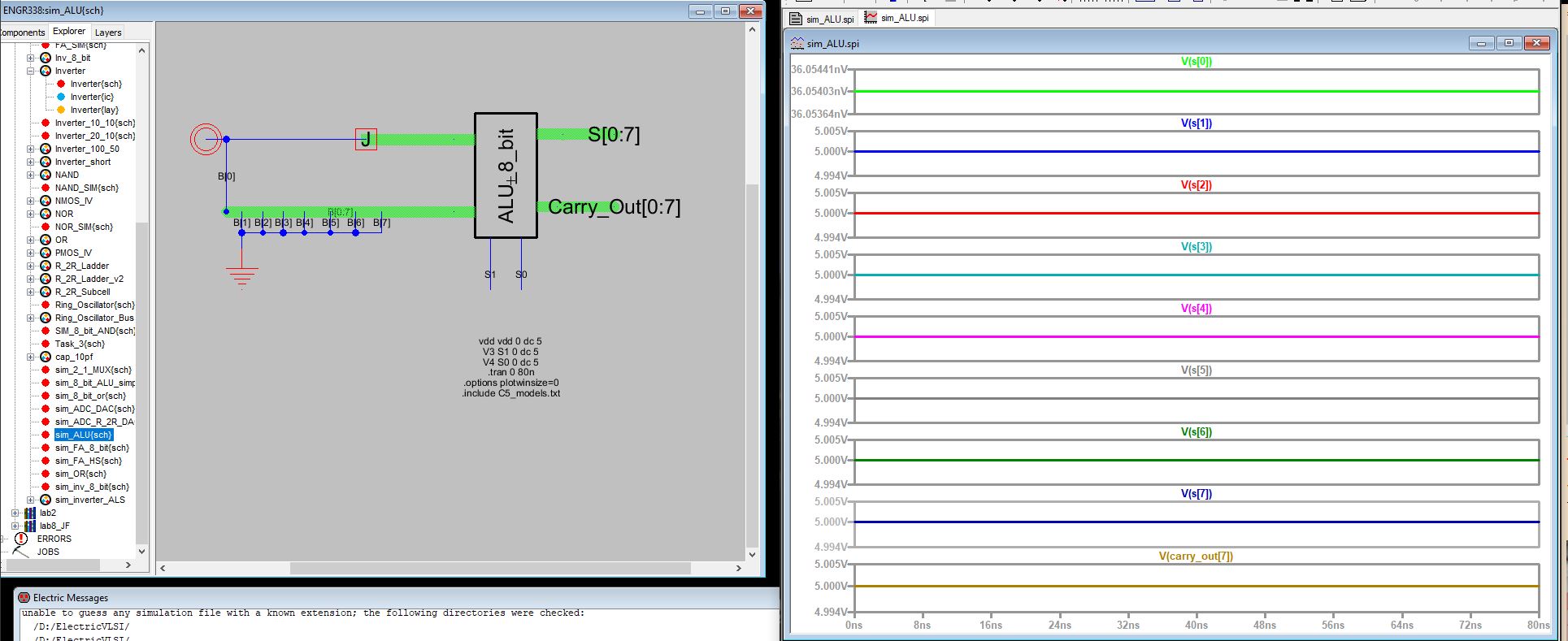1568x641 pixels.
Task: Switch to the Layers tab
Action: pyautogui.click(x=108, y=32)
